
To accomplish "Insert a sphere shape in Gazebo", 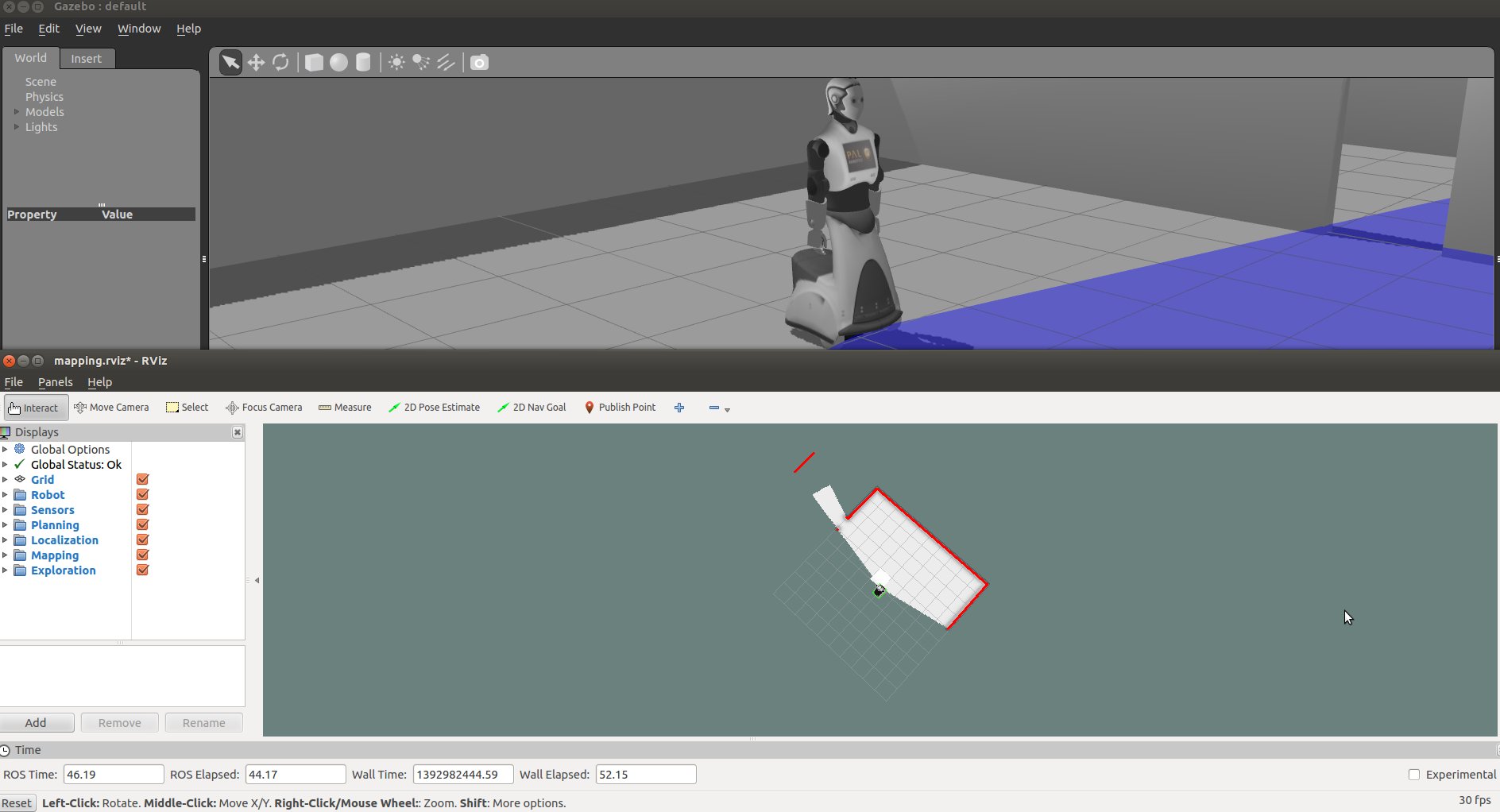I will click(x=338, y=62).
